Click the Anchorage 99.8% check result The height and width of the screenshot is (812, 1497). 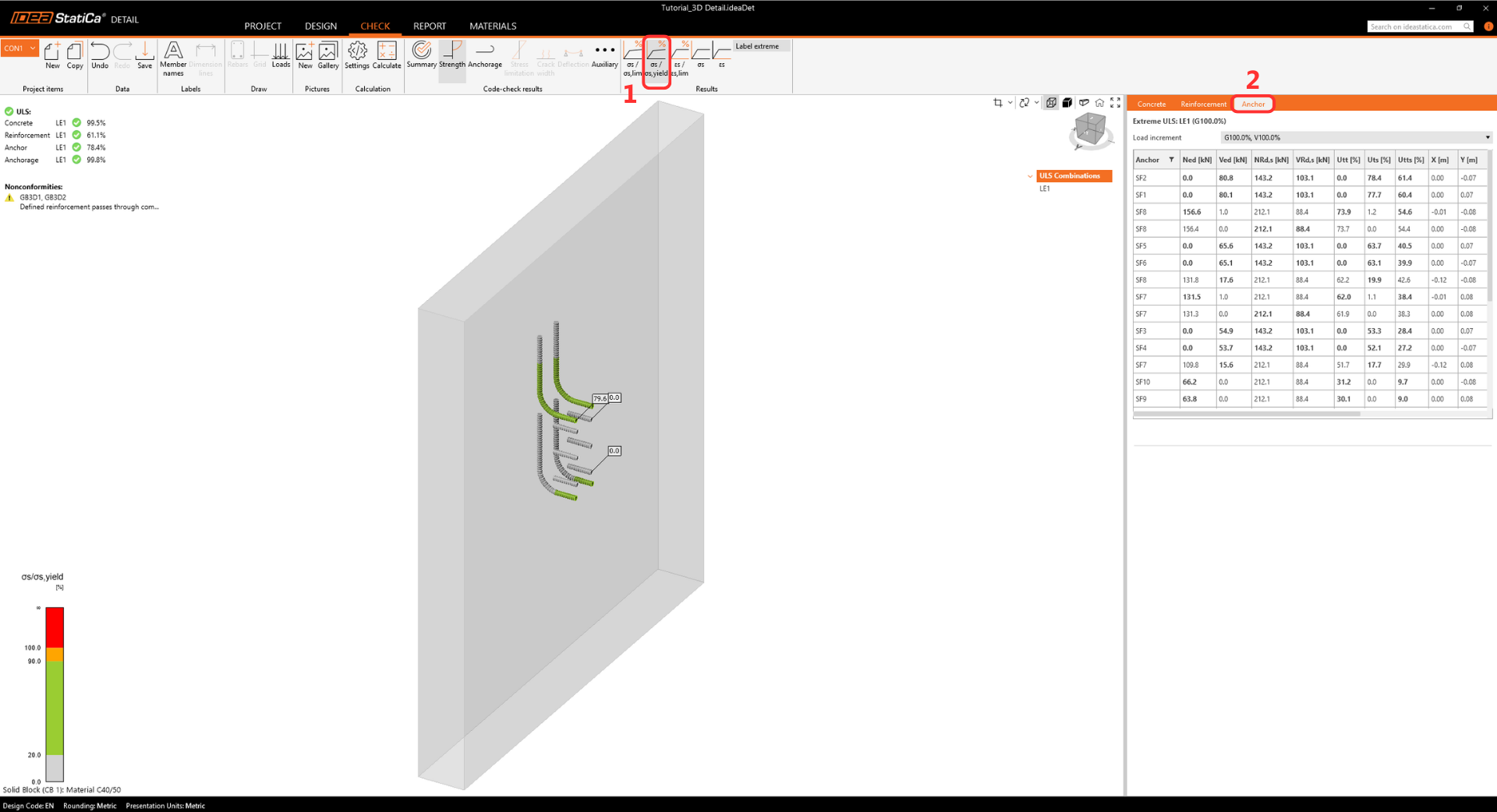[x=55, y=160]
